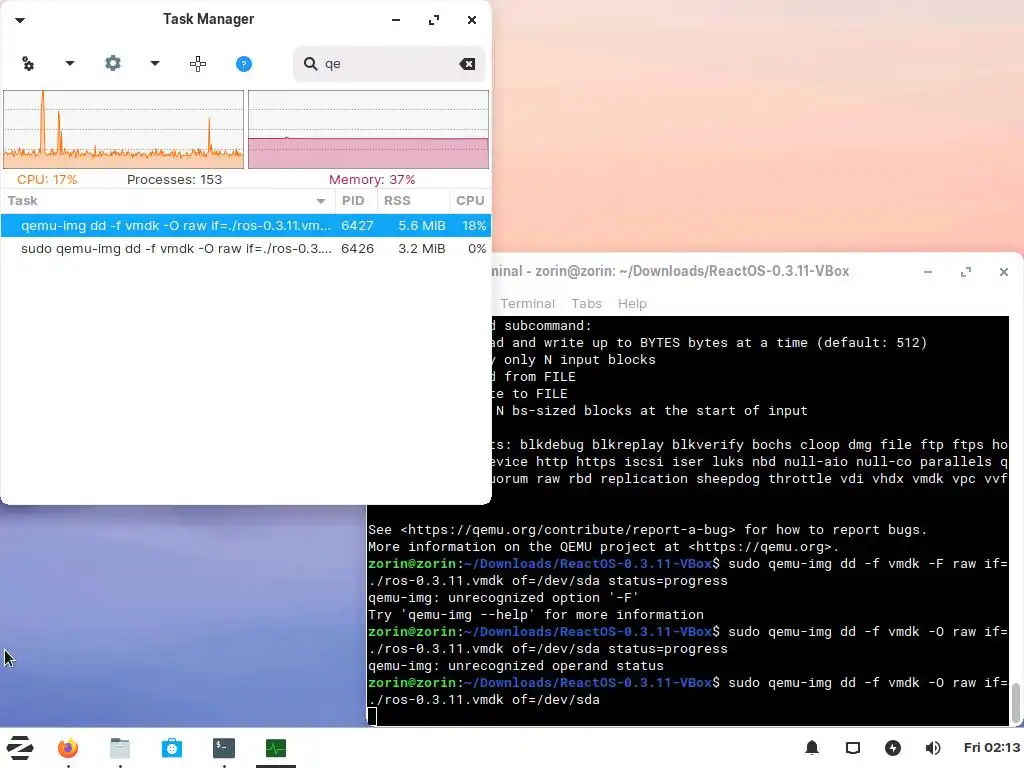Click the search field containing 'qe'
The height and width of the screenshot is (768, 1024).
(x=389, y=64)
